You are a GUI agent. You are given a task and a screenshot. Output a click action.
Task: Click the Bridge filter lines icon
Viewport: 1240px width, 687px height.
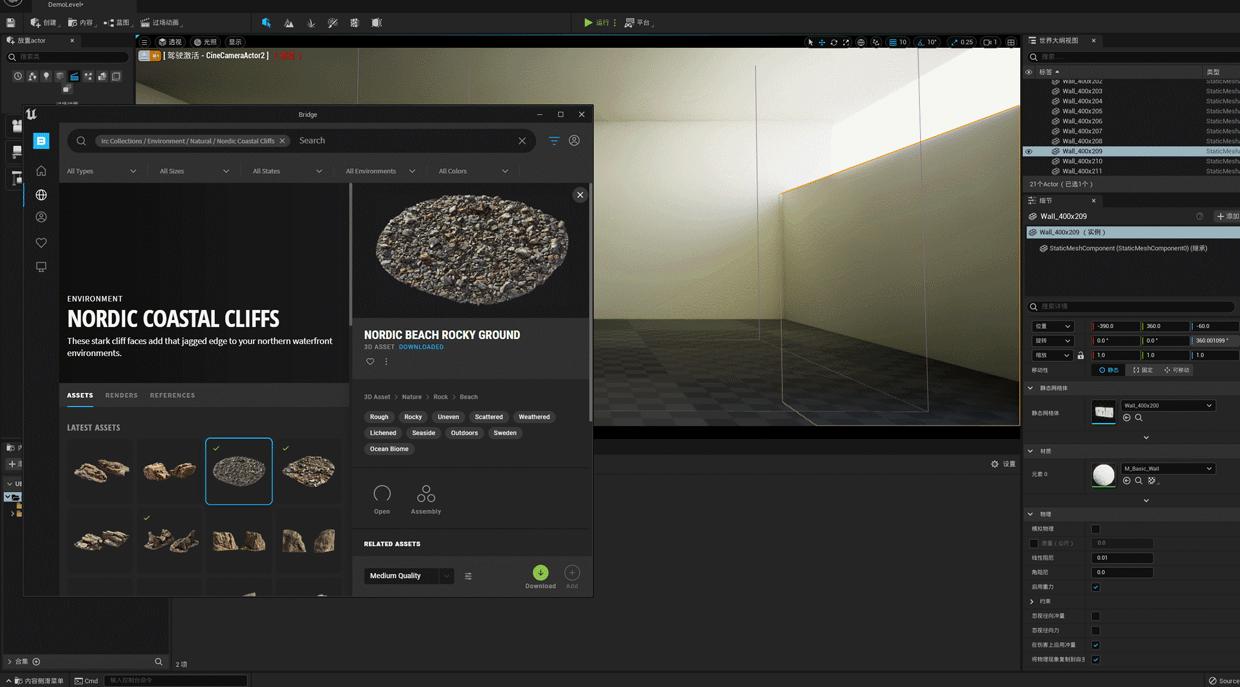(553, 141)
